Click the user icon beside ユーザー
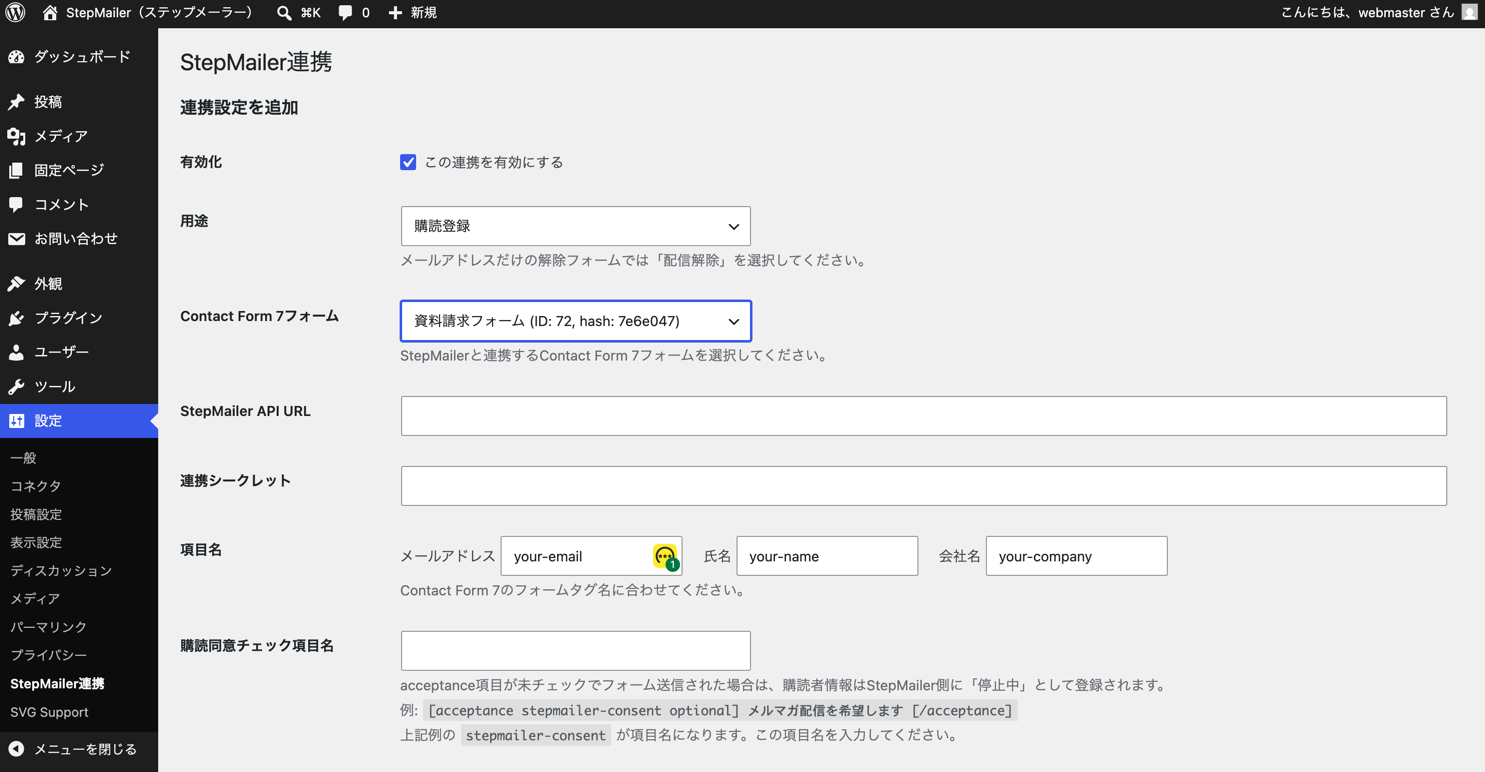Screen dimensions: 1485x772 [x=16, y=352]
